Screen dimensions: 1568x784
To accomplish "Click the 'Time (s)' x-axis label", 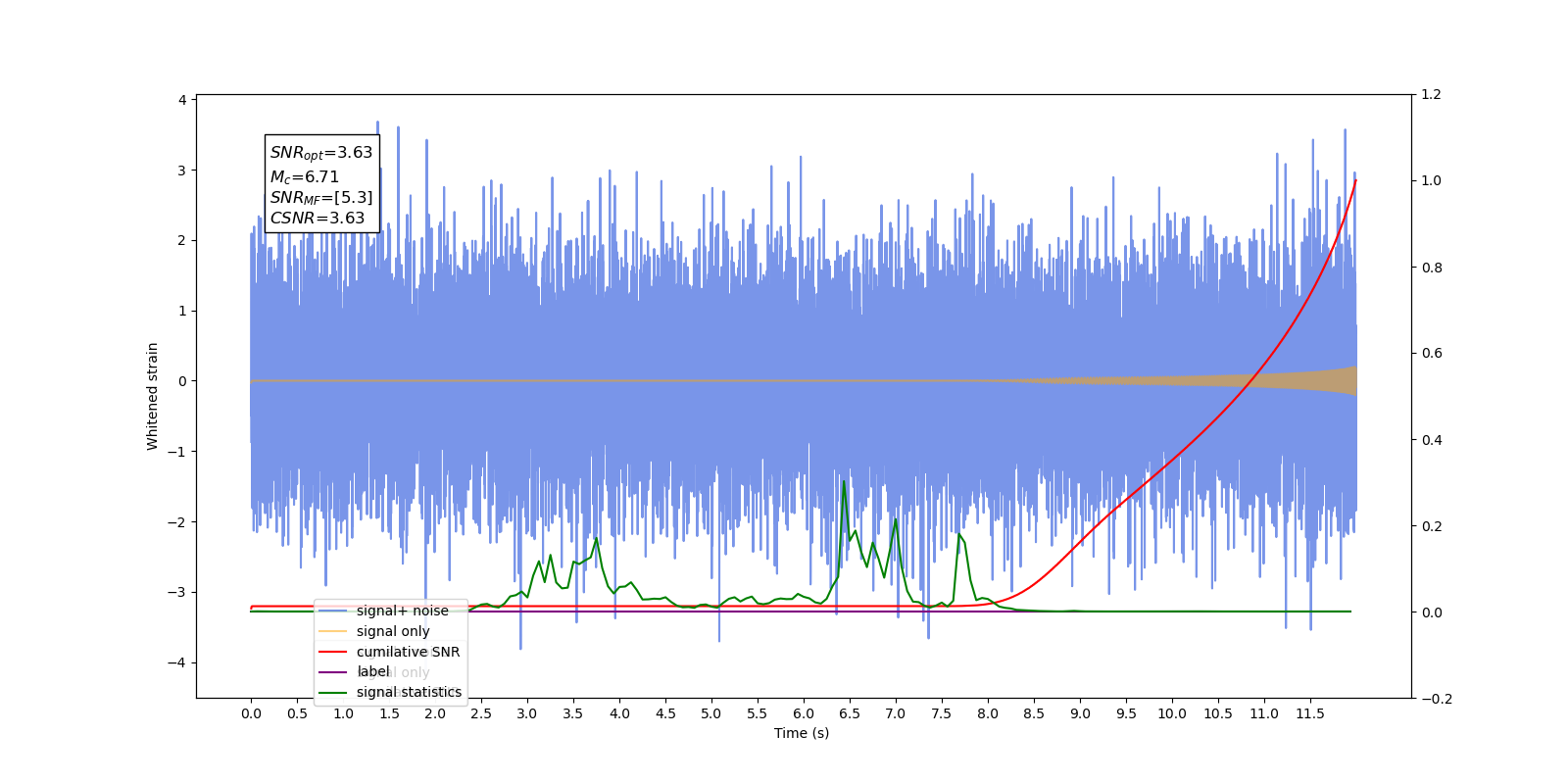I will pyautogui.click(x=802, y=733).
